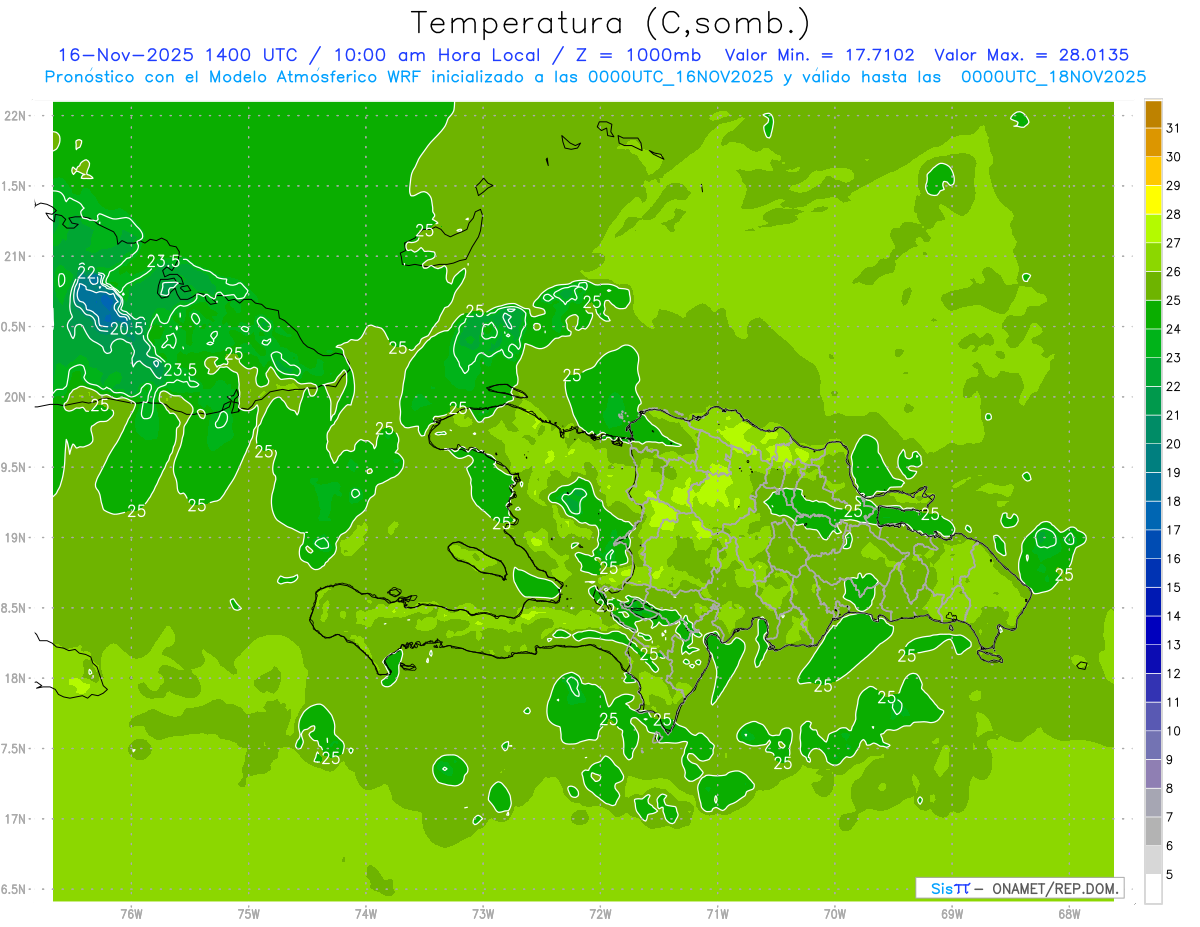Screen dimensions: 1200x927
Task: Pick the green legend color between 23 and 24
Action: click(x=1153, y=343)
